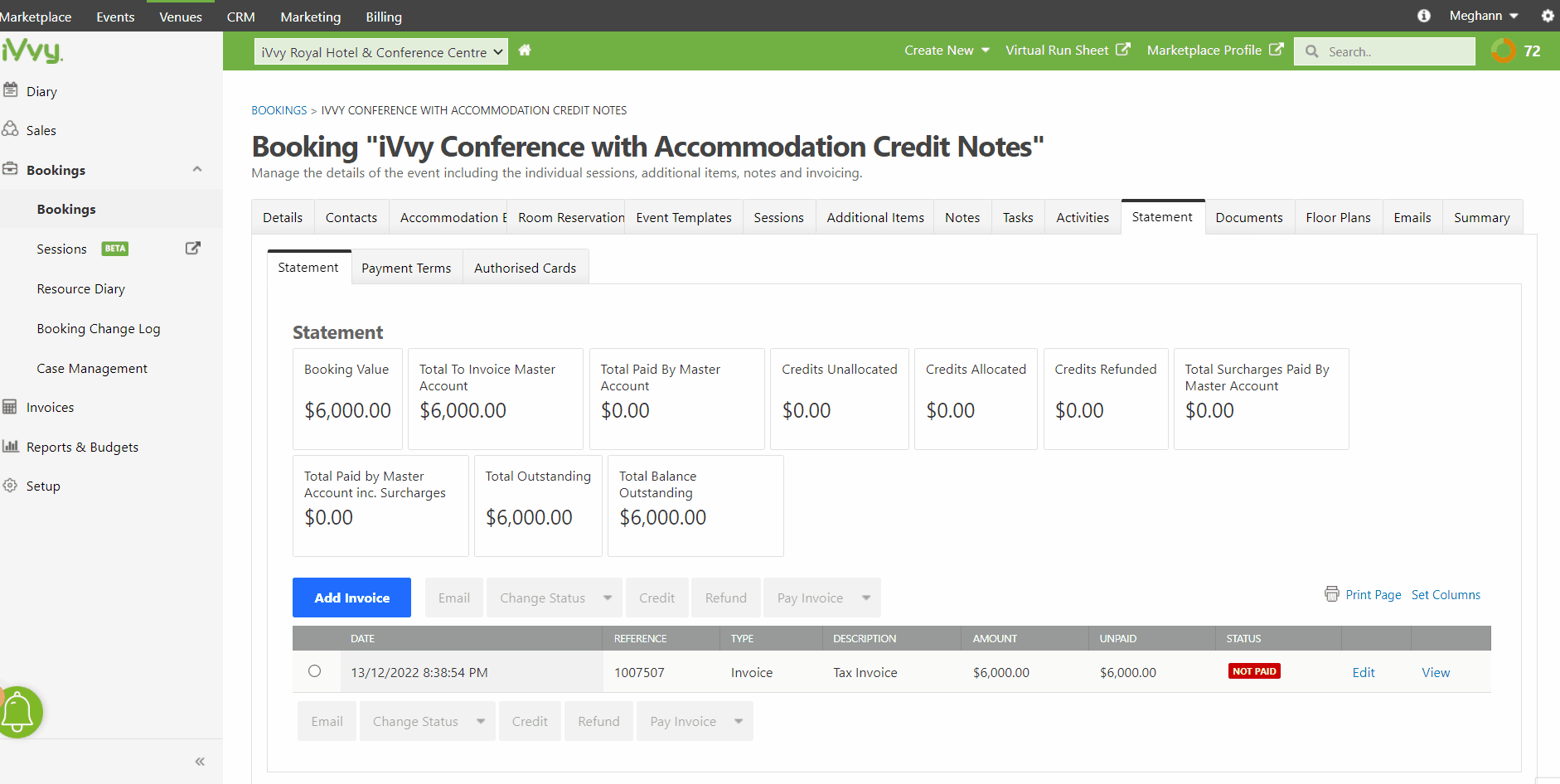Click the Marketplace Profile external link icon
The height and width of the screenshot is (784, 1560).
(x=1276, y=50)
